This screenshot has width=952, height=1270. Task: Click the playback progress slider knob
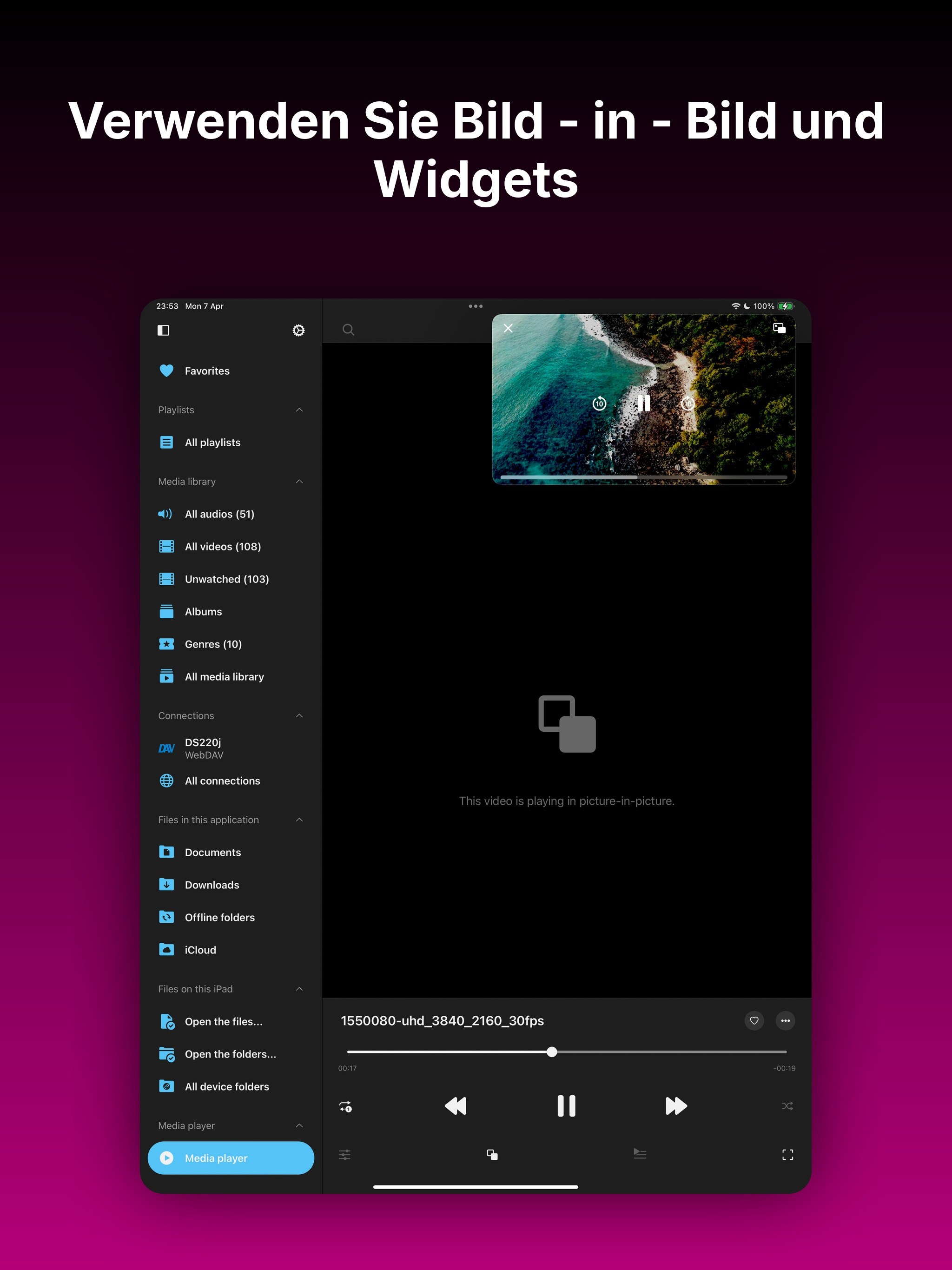[x=552, y=1052]
